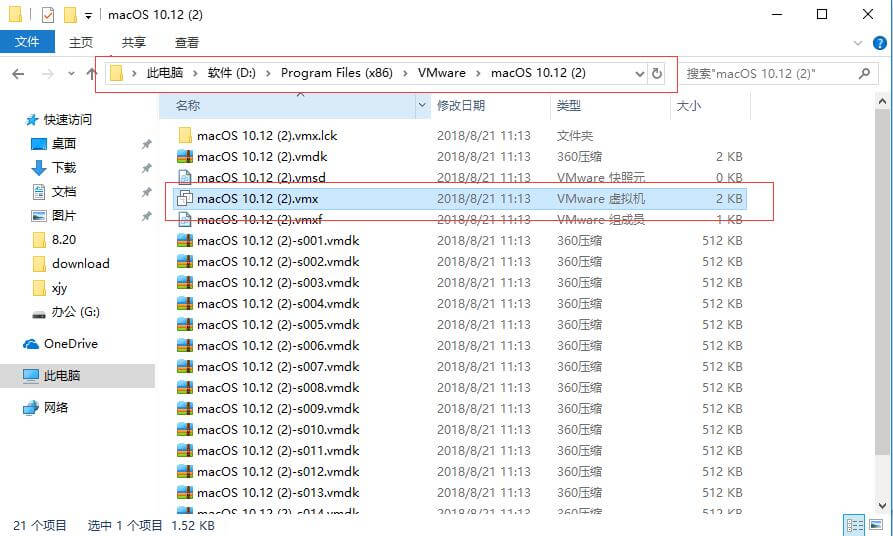
Task: Select the s001.vmdk archive icon
Action: 185,240
